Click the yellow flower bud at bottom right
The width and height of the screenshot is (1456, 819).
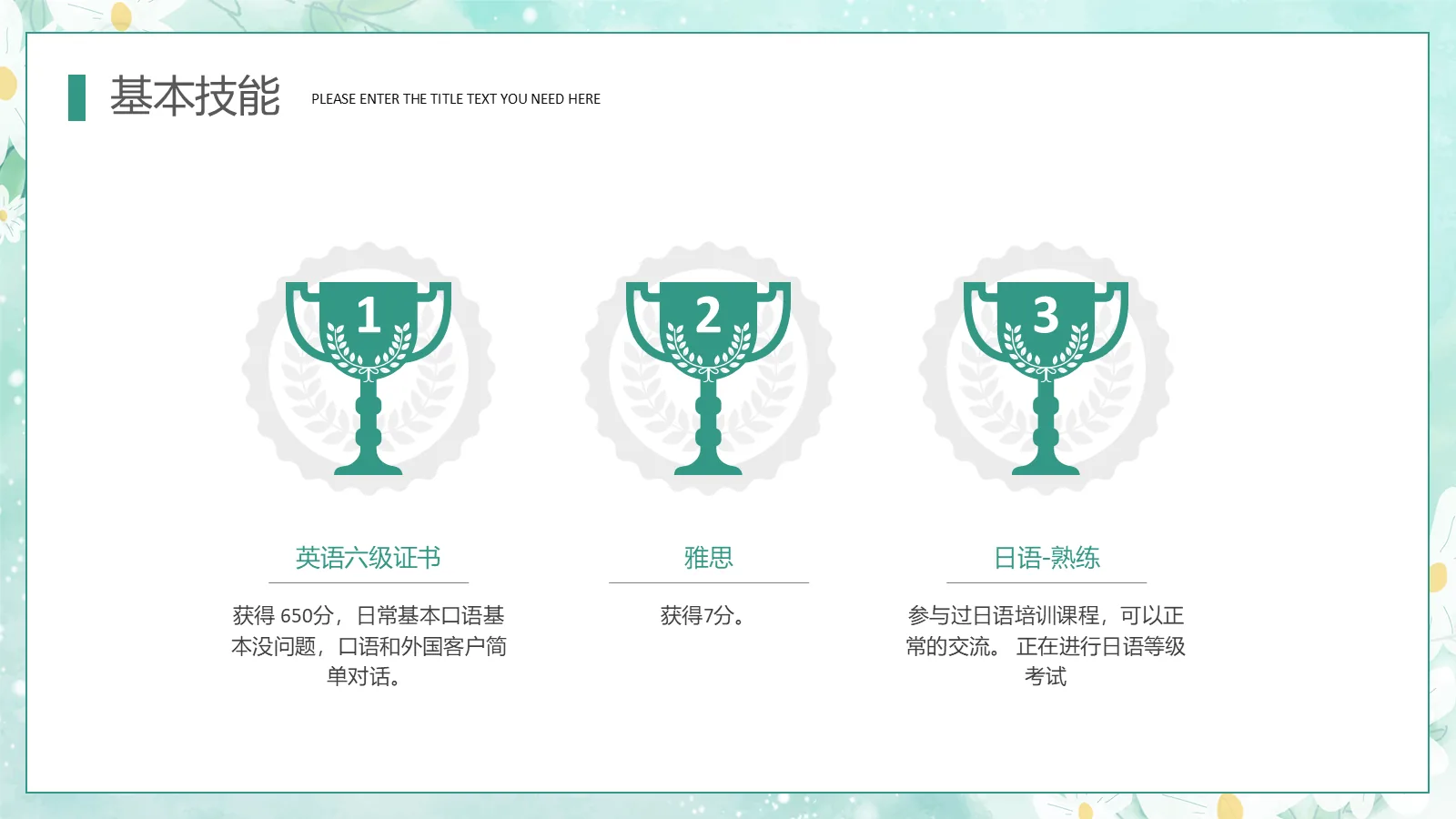(x=1228, y=806)
